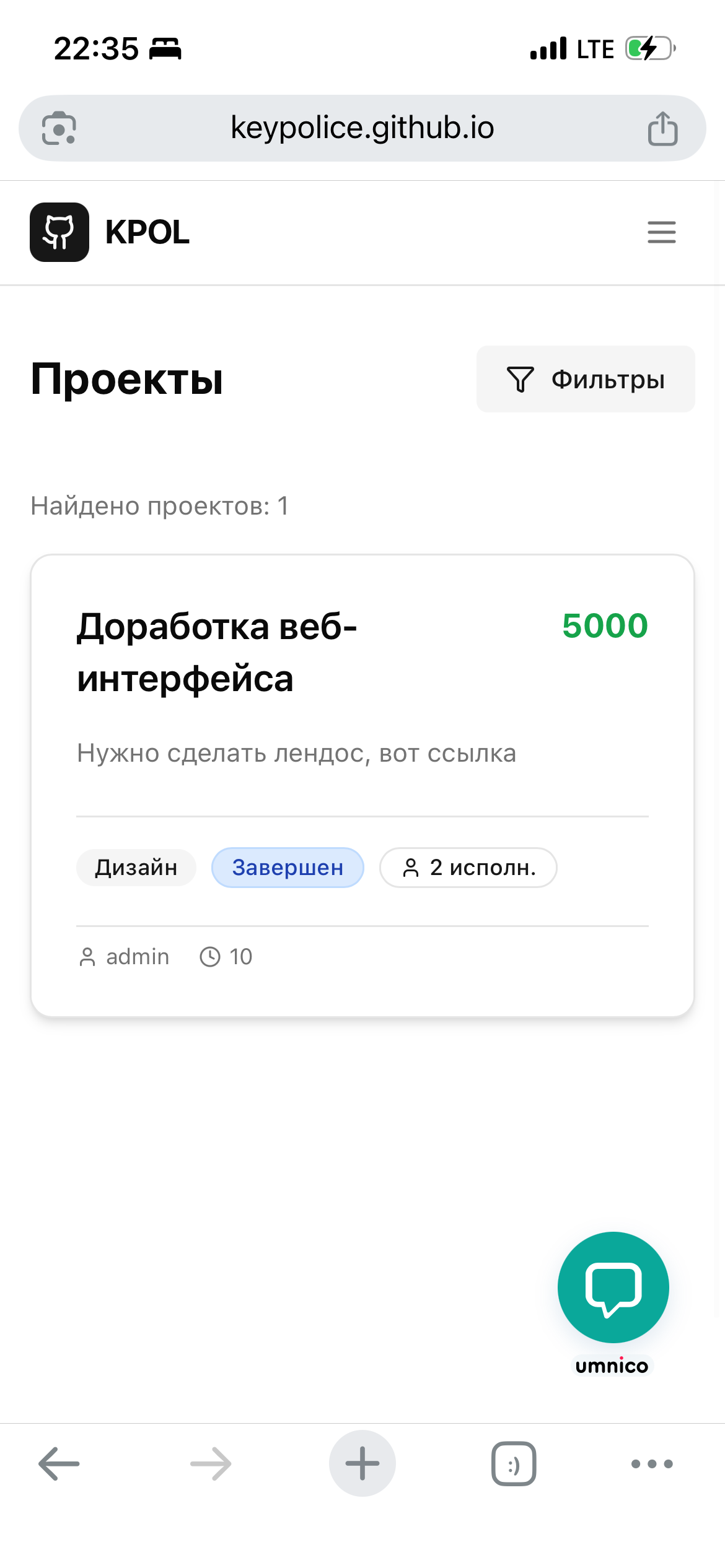Expand browser options via ellipsis button

tap(649, 1463)
